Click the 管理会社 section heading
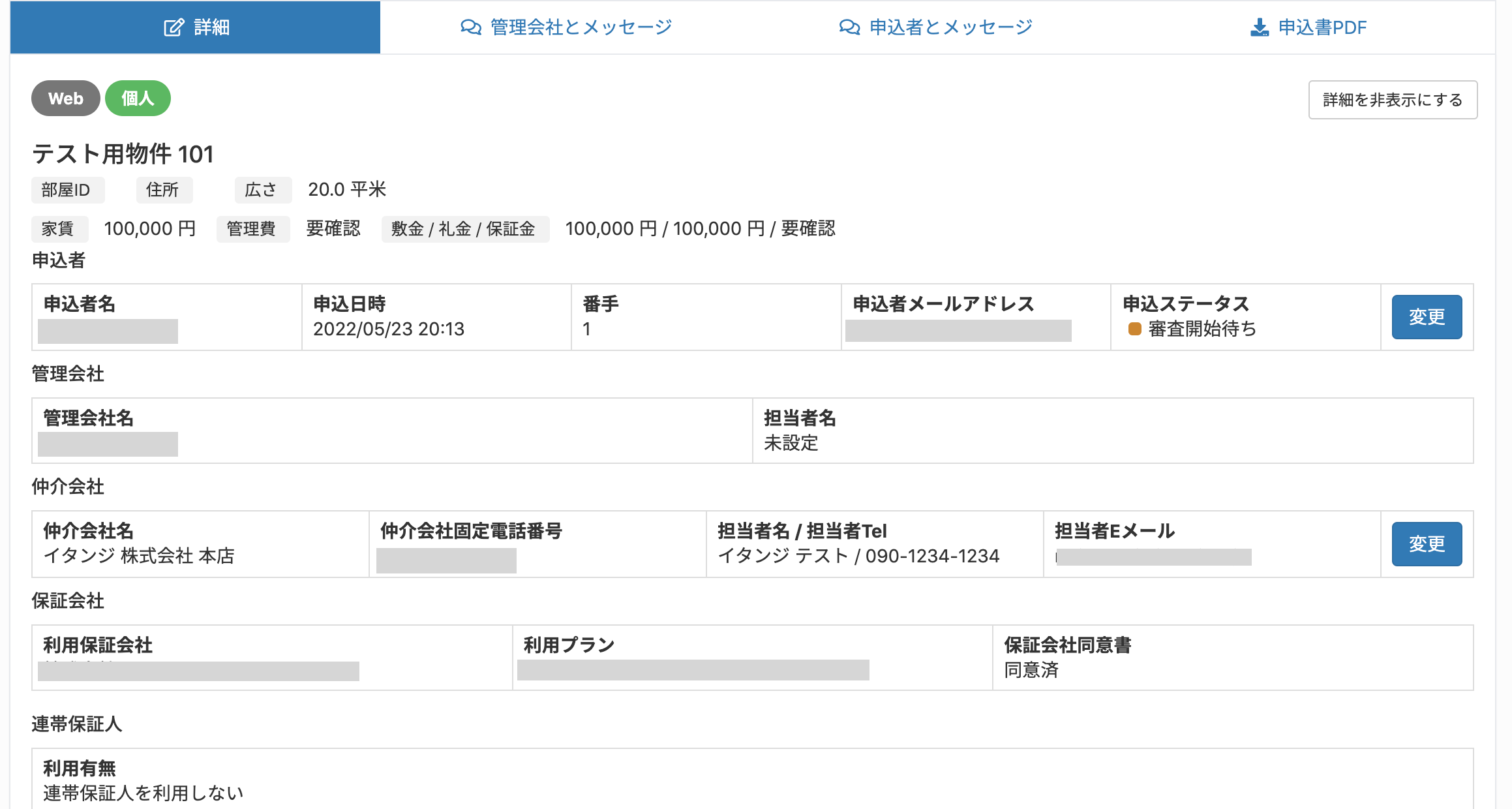Viewport: 1512px width, 809px height. [x=68, y=374]
